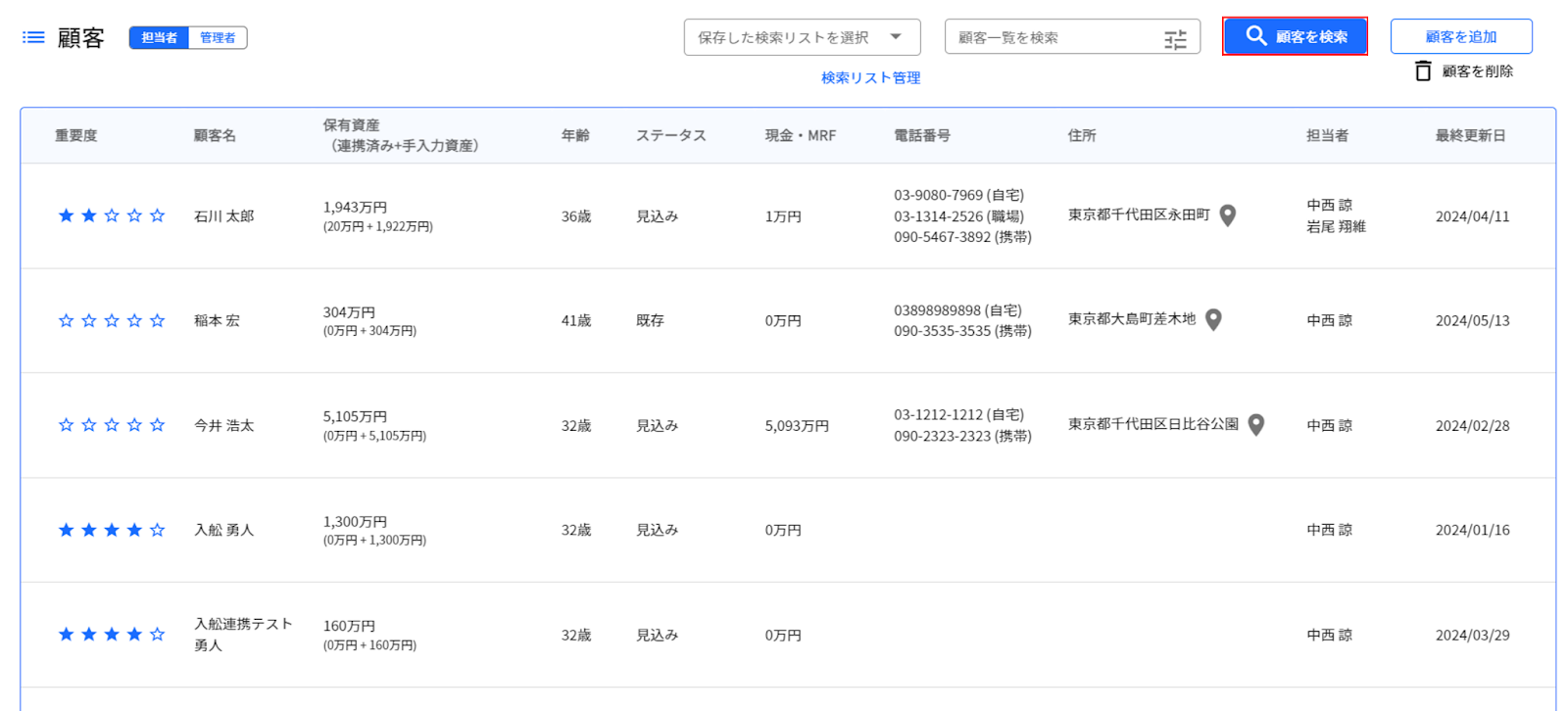The width and height of the screenshot is (1568, 711).
Task: Set 入舩 勇人 importance to fifth star
Action: (x=157, y=530)
